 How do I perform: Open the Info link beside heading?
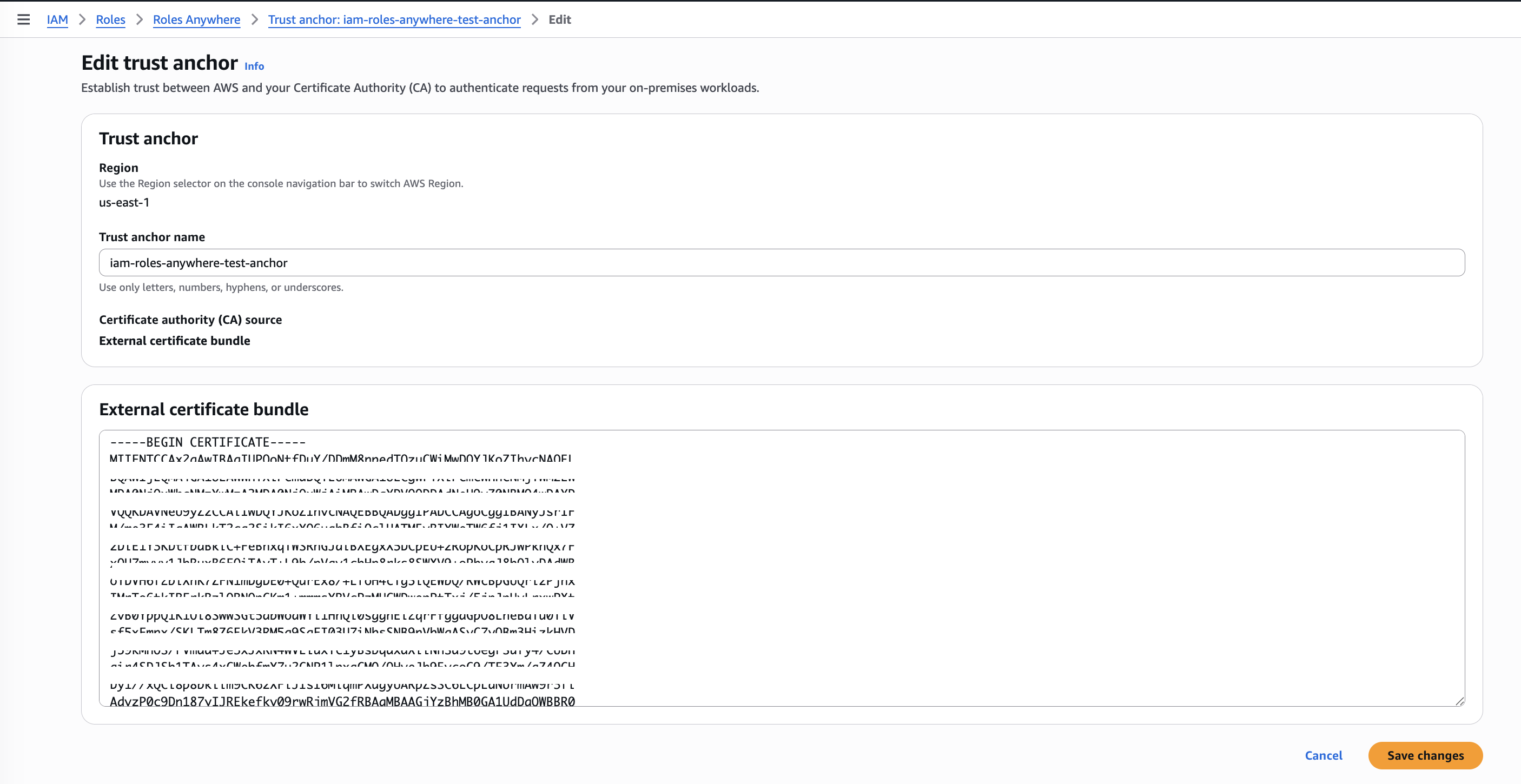point(254,66)
